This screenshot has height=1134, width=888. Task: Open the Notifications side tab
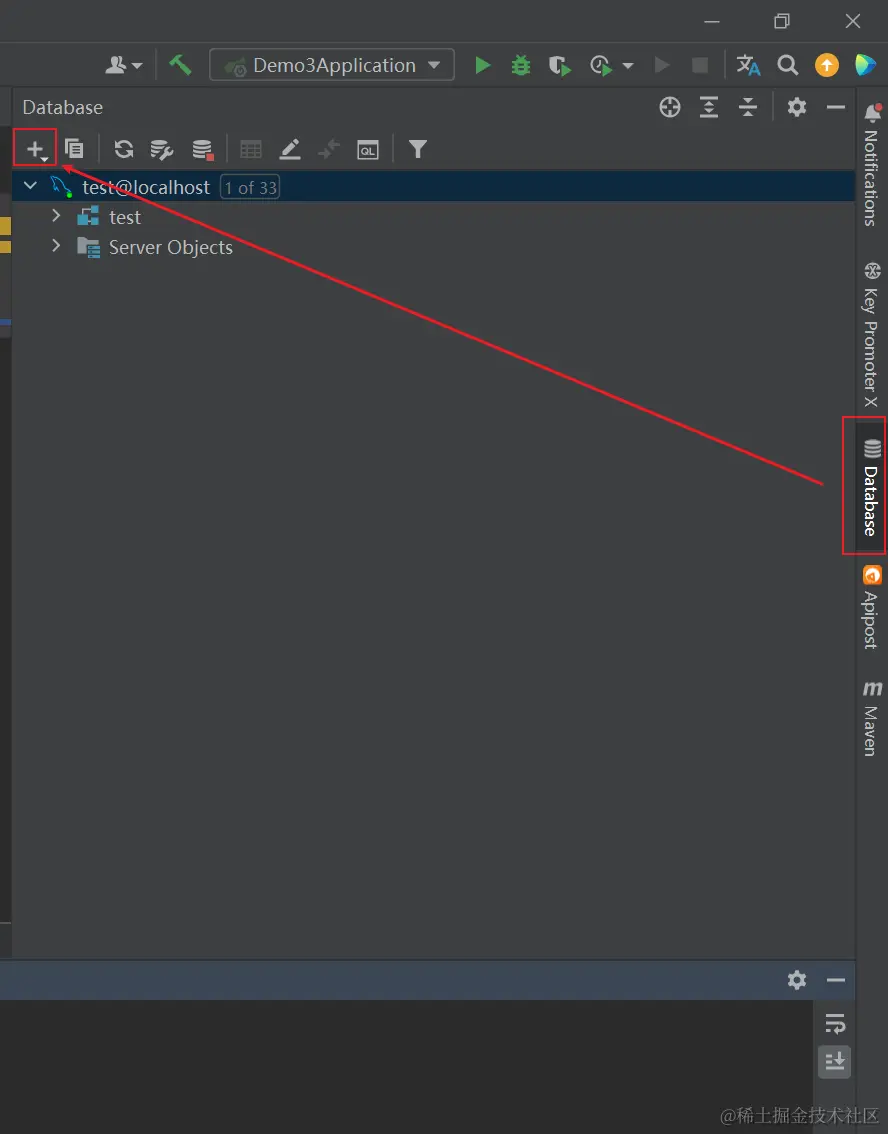[x=871, y=166]
